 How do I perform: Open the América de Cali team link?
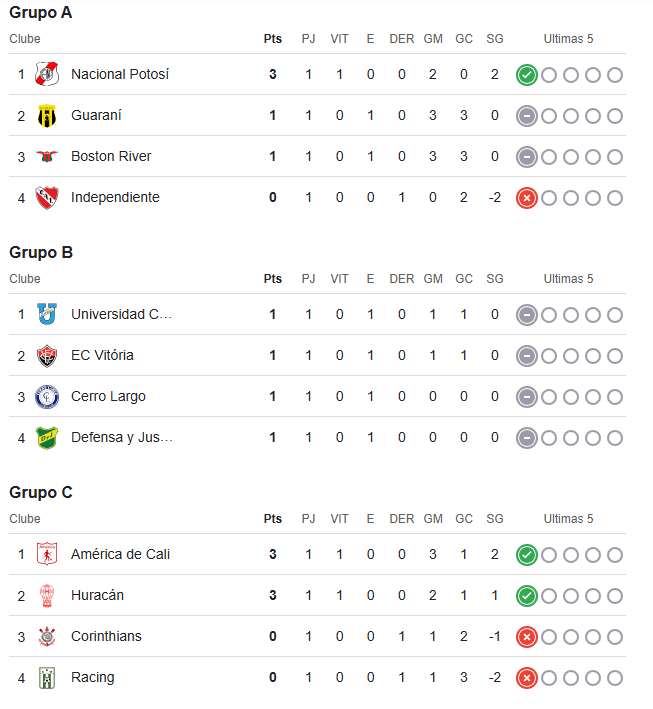(120, 554)
